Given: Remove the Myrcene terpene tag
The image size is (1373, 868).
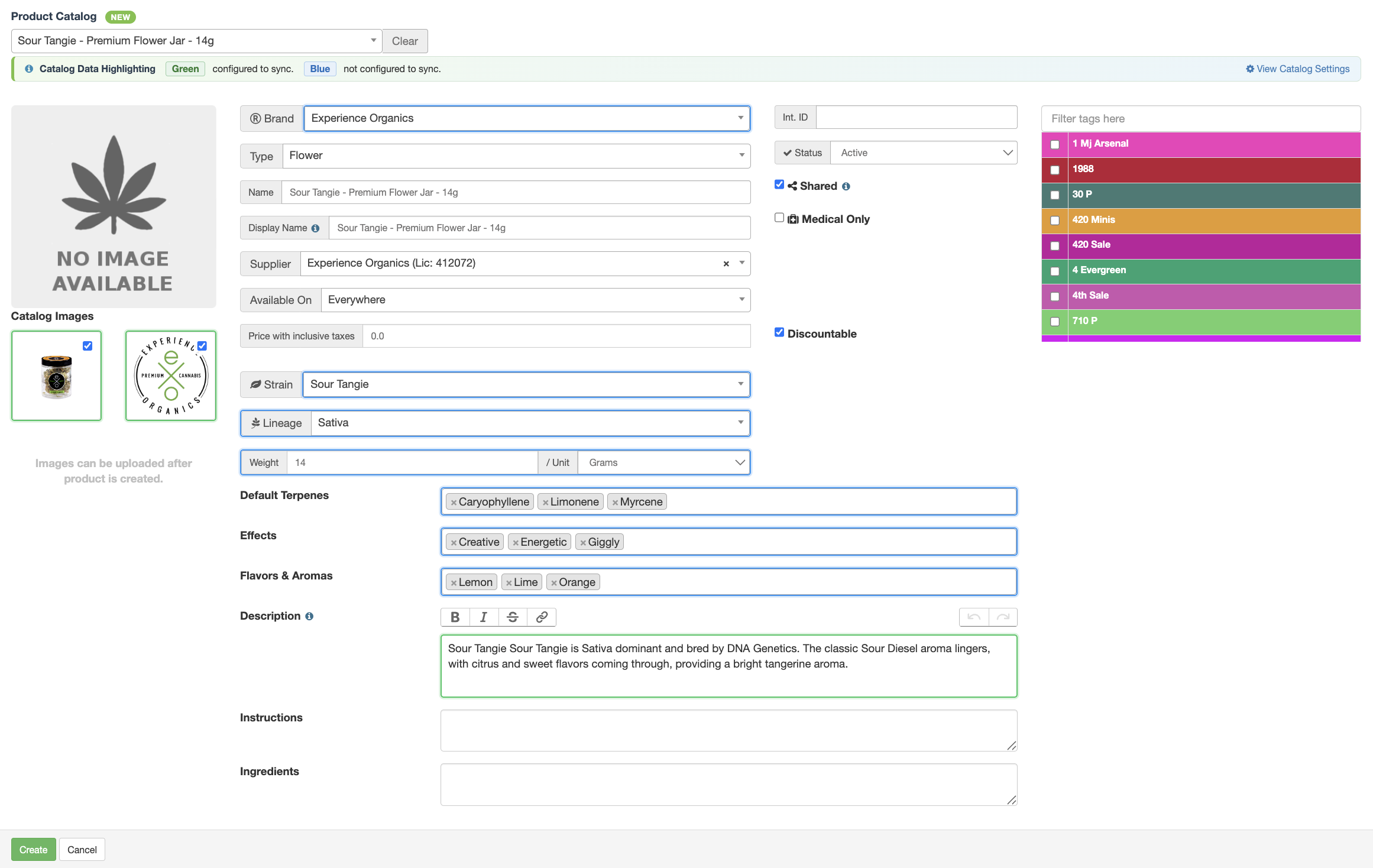Looking at the screenshot, I should (x=615, y=502).
